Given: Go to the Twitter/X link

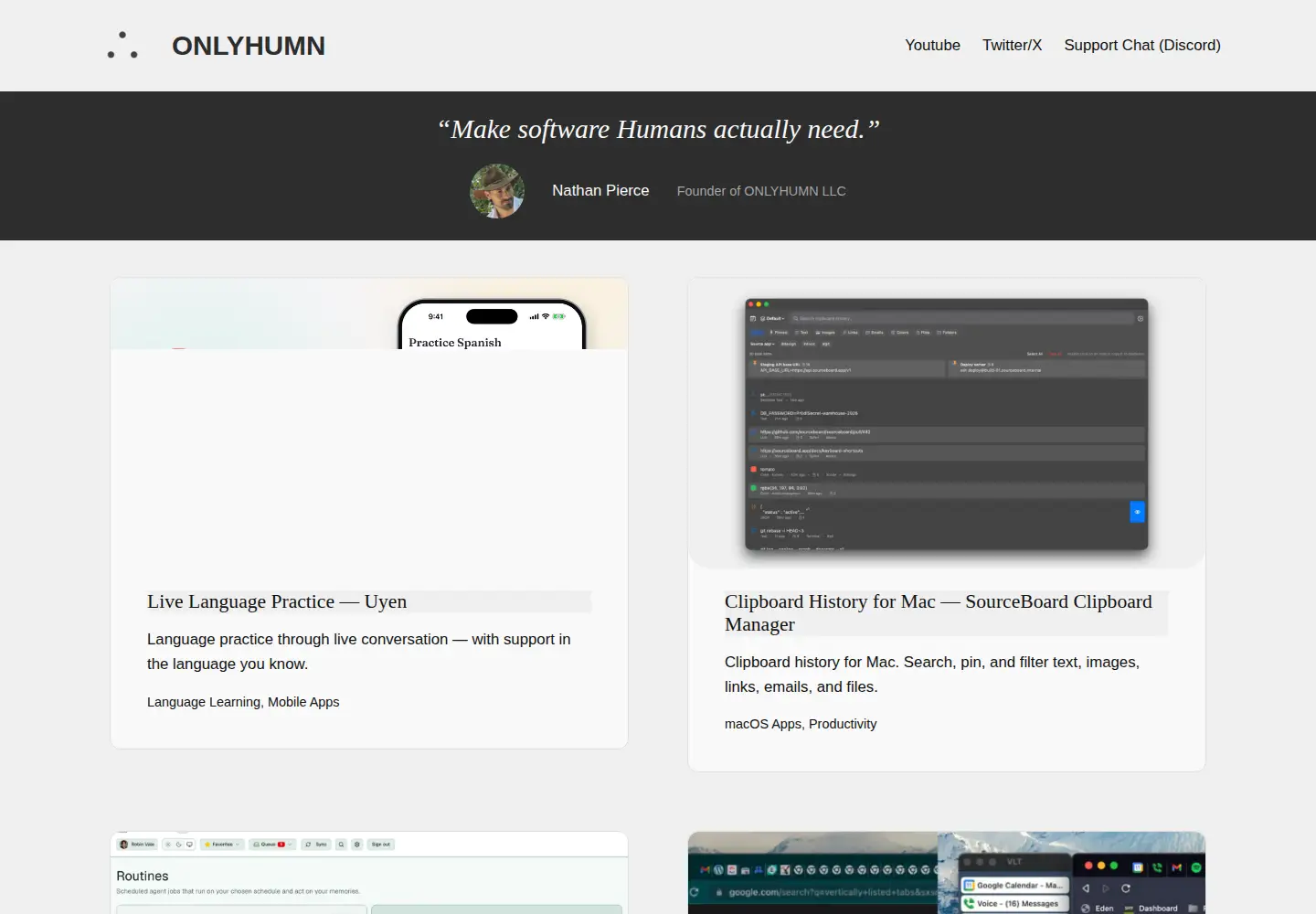Looking at the screenshot, I should pyautogui.click(x=1012, y=45).
